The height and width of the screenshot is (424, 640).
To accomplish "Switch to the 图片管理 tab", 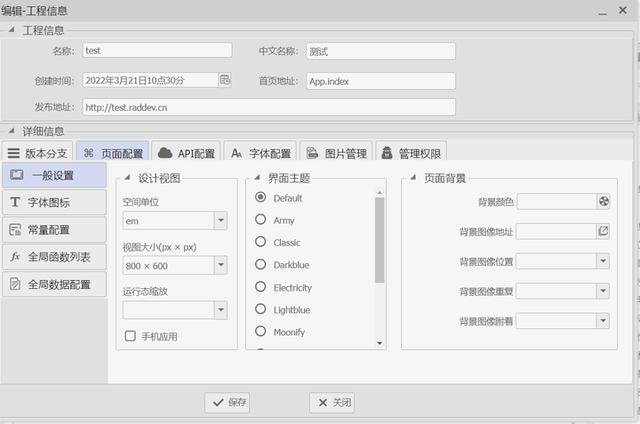I will [x=335, y=153].
